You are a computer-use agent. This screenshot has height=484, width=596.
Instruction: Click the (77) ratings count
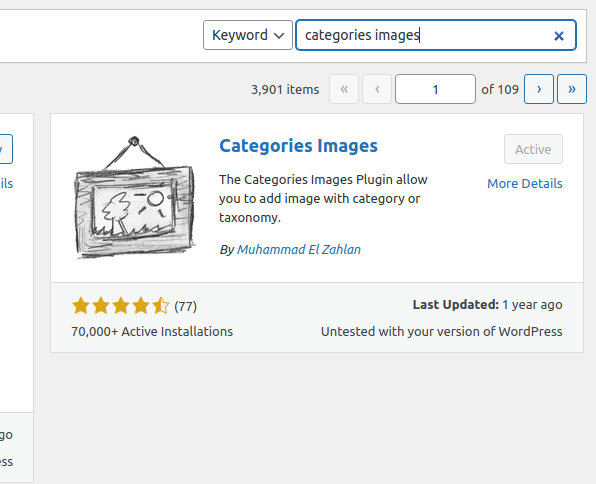pyautogui.click(x=185, y=306)
